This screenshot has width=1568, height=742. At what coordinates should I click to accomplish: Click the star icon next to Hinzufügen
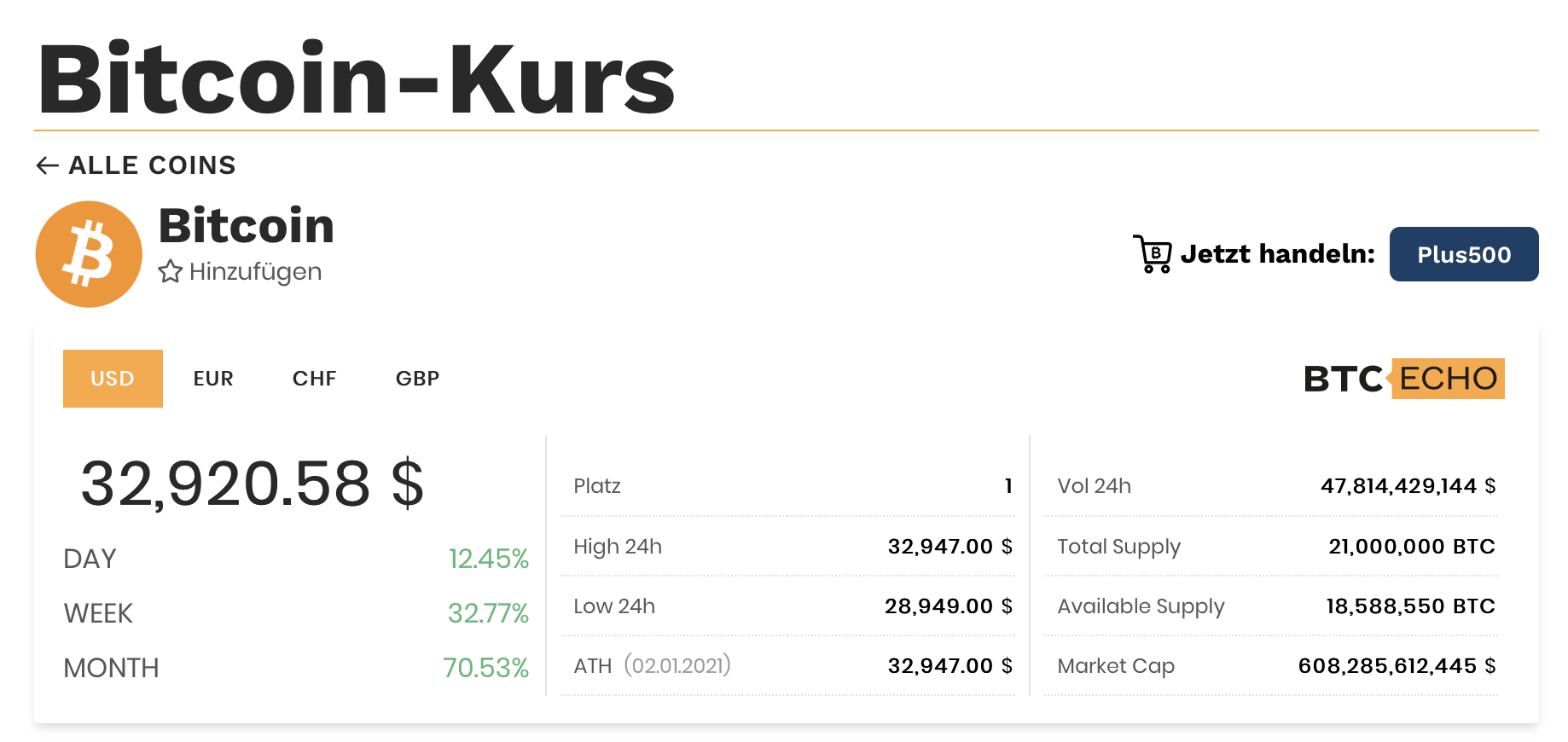point(171,272)
